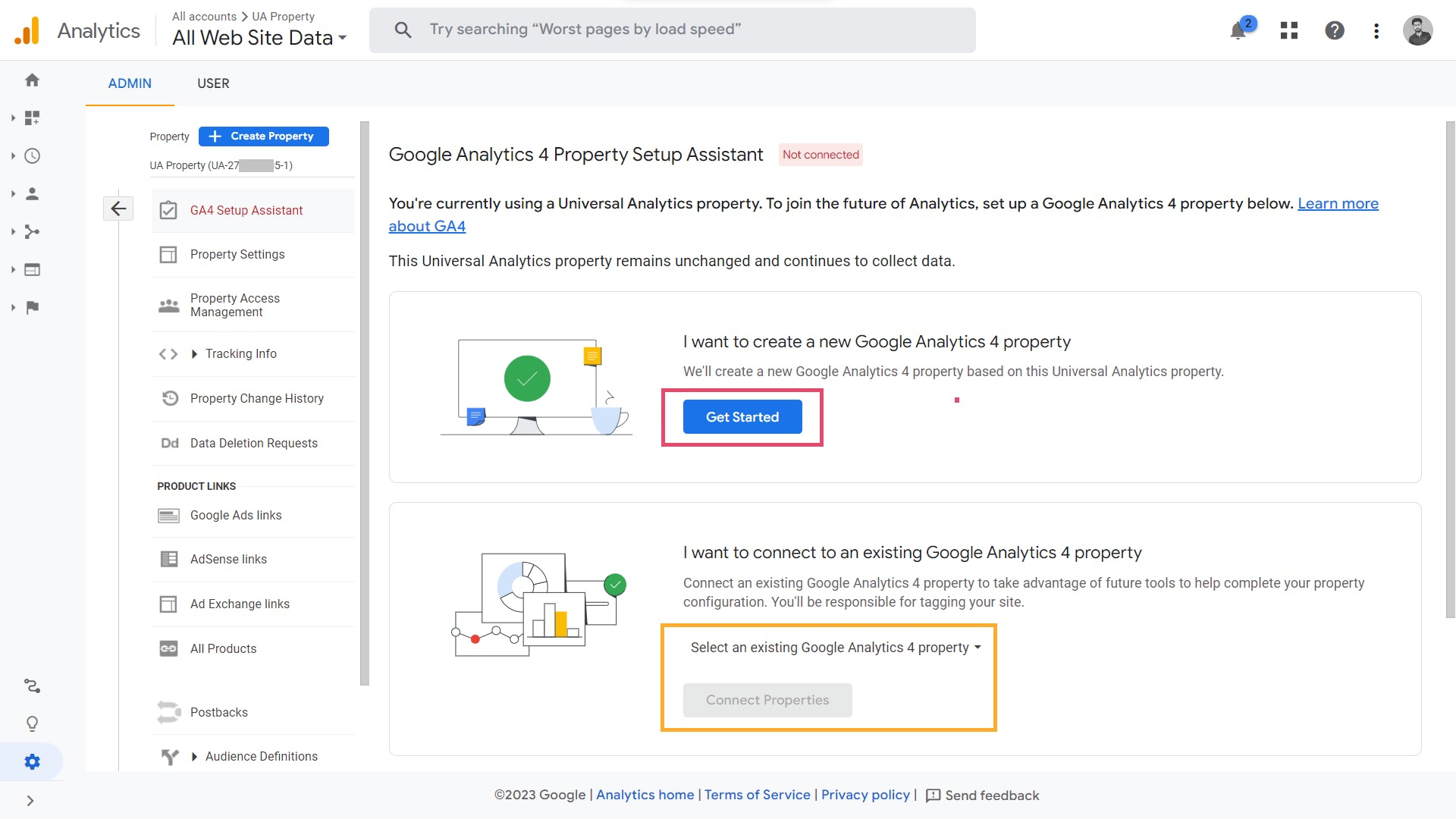
Task: Open the Analytics home footer link
Action: click(x=645, y=795)
